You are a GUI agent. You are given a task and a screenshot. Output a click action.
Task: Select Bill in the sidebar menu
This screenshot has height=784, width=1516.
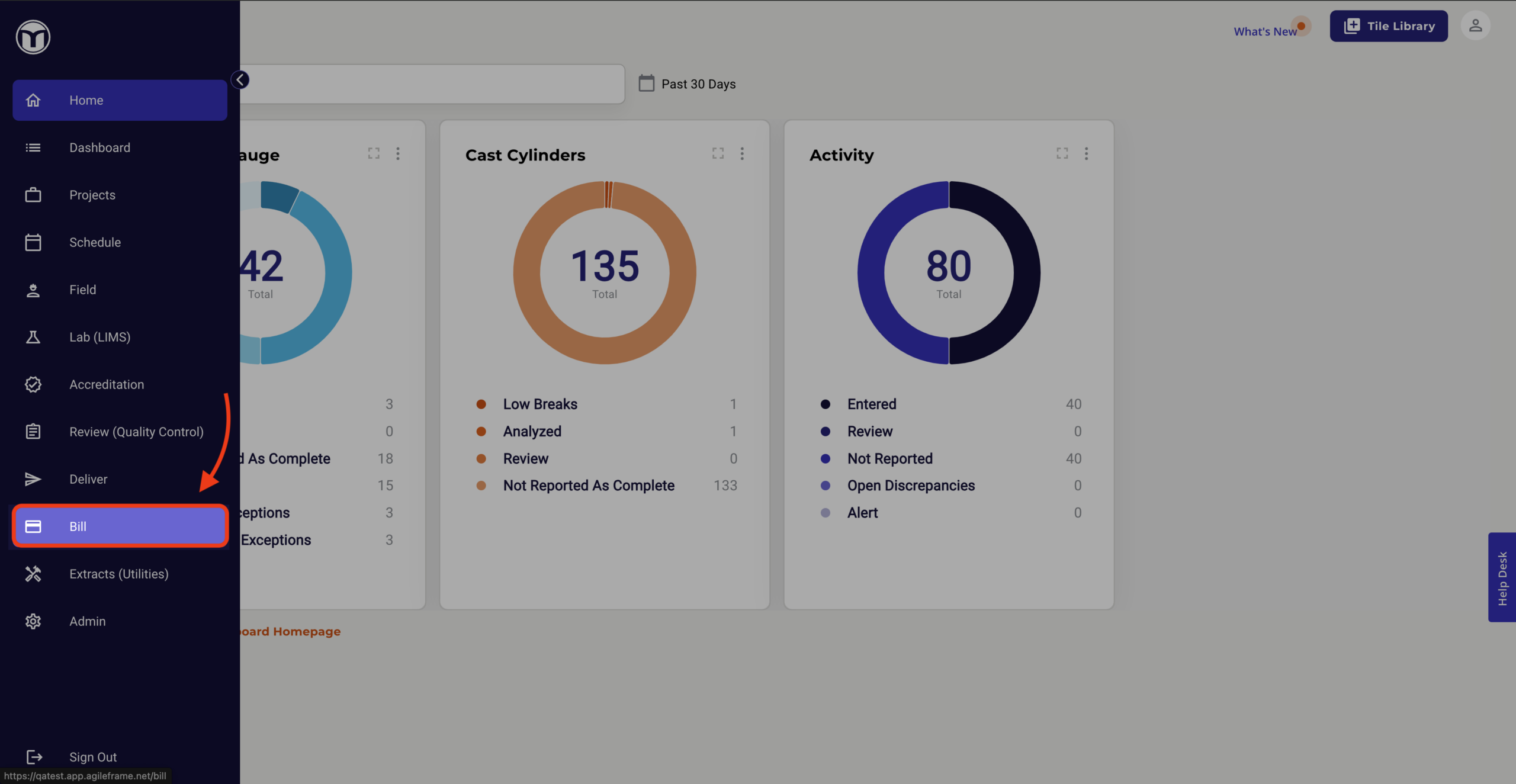tap(120, 526)
